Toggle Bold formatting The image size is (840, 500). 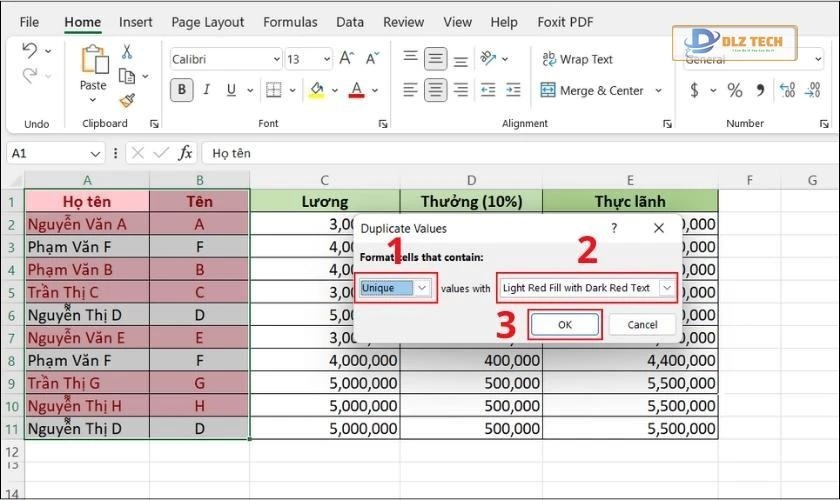tap(181, 90)
